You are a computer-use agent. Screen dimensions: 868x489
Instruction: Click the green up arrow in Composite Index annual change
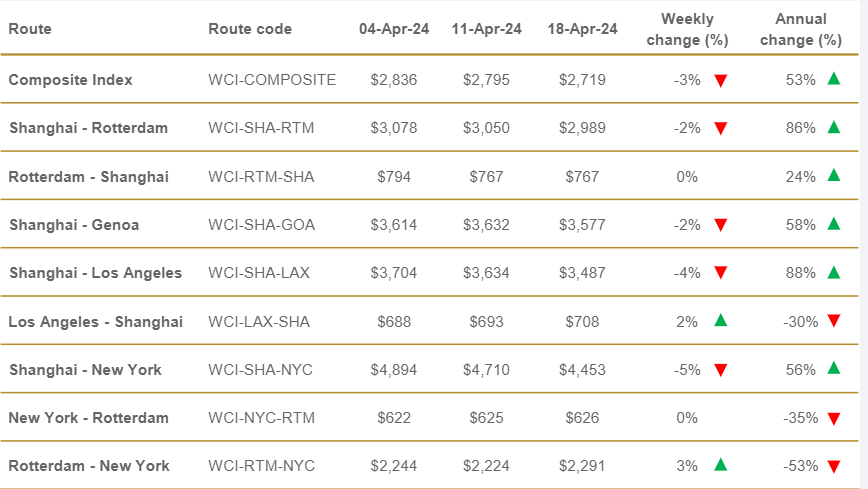[833, 79]
